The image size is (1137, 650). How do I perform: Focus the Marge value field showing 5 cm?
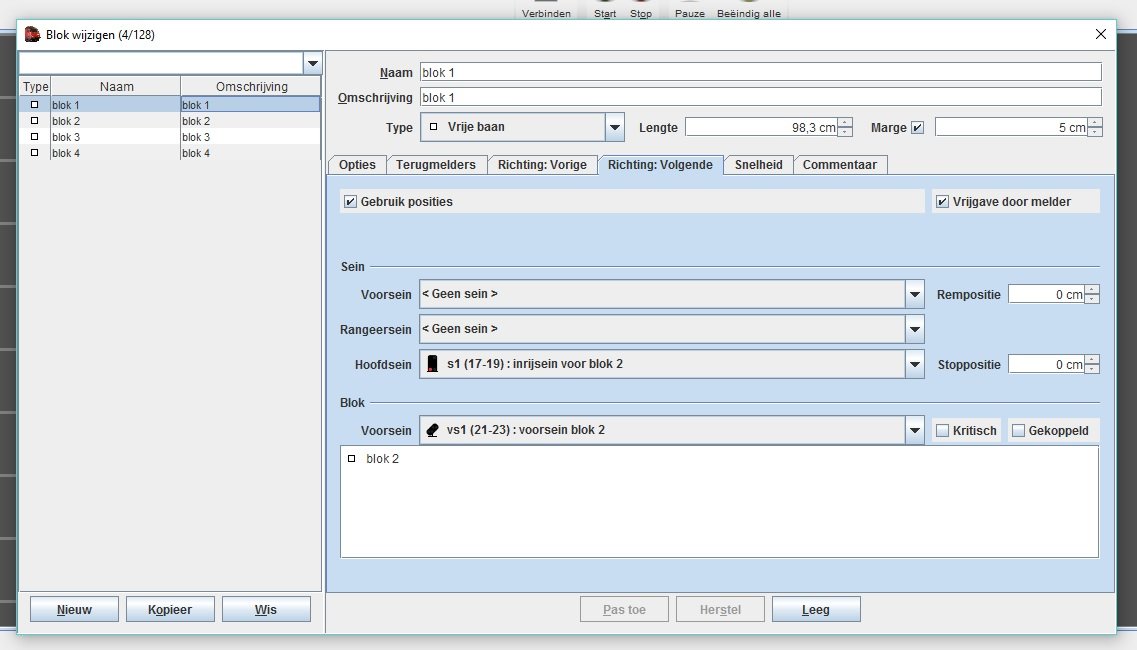coord(1012,128)
